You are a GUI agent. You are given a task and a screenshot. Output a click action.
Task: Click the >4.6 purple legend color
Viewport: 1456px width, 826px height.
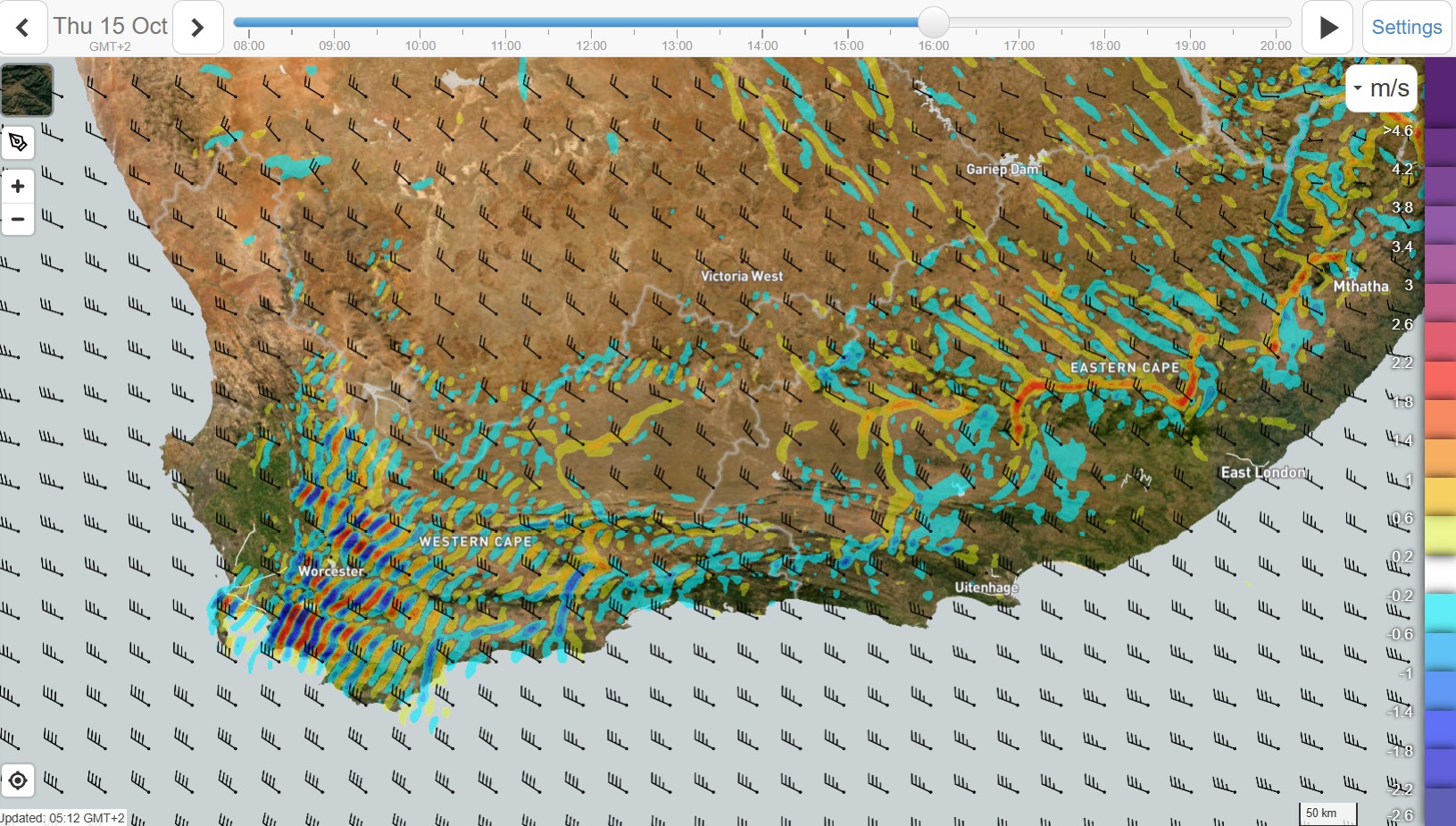point(1441,93)
